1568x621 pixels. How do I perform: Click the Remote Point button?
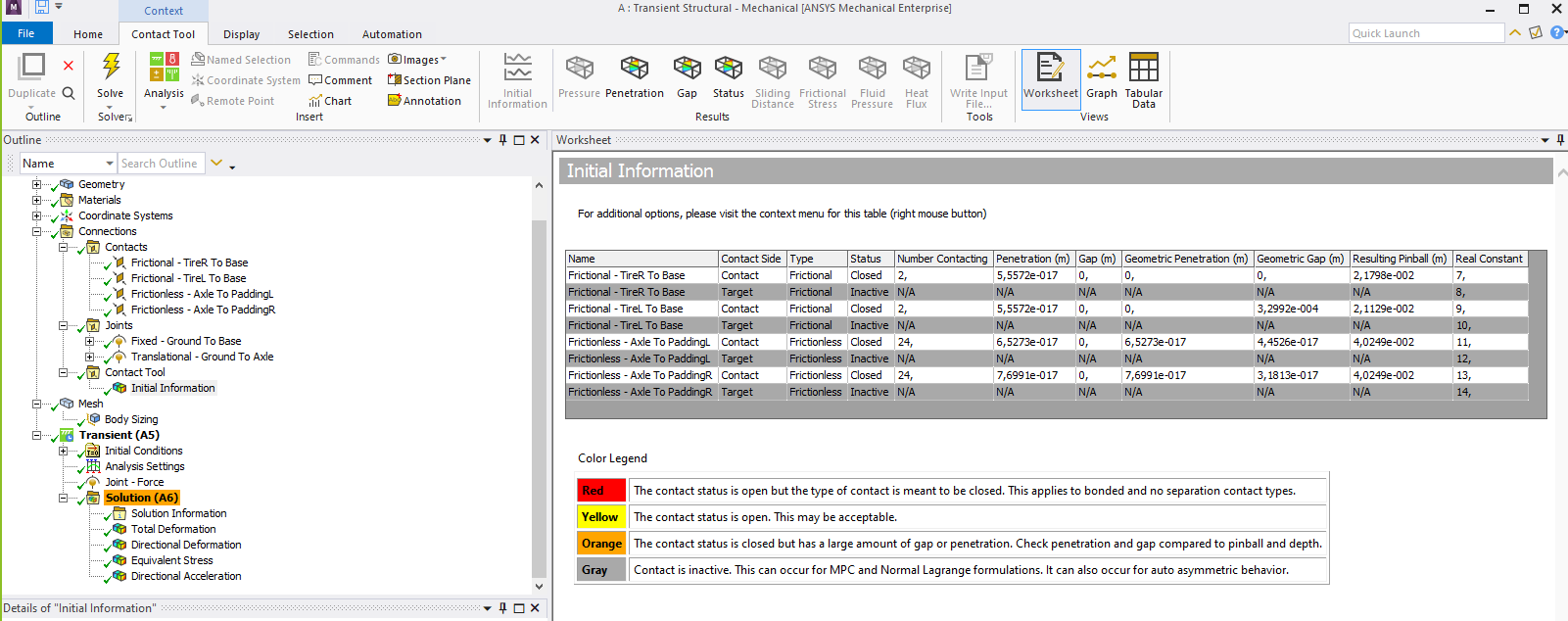tap(232, 101)
